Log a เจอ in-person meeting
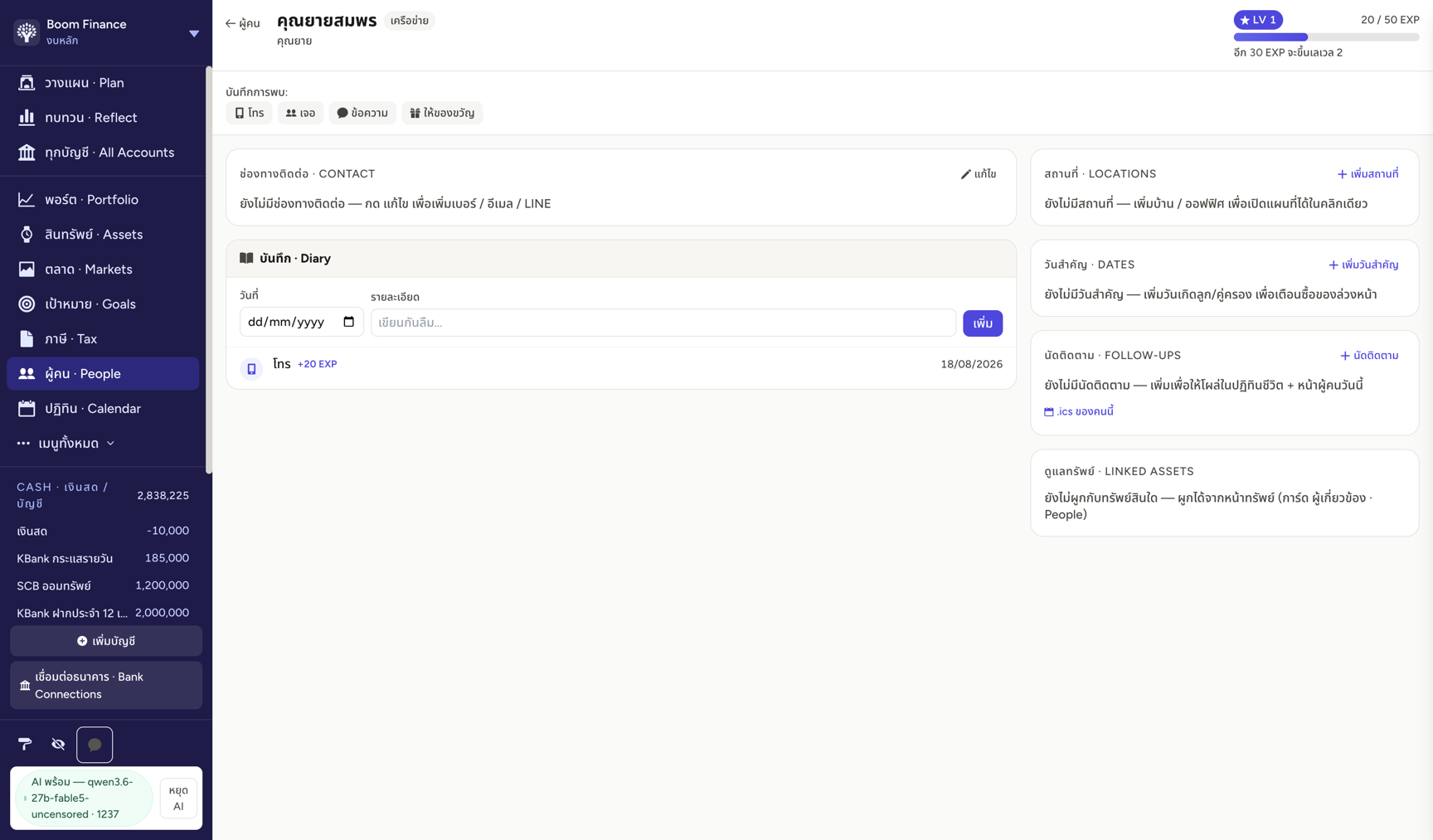 [300, 113]
